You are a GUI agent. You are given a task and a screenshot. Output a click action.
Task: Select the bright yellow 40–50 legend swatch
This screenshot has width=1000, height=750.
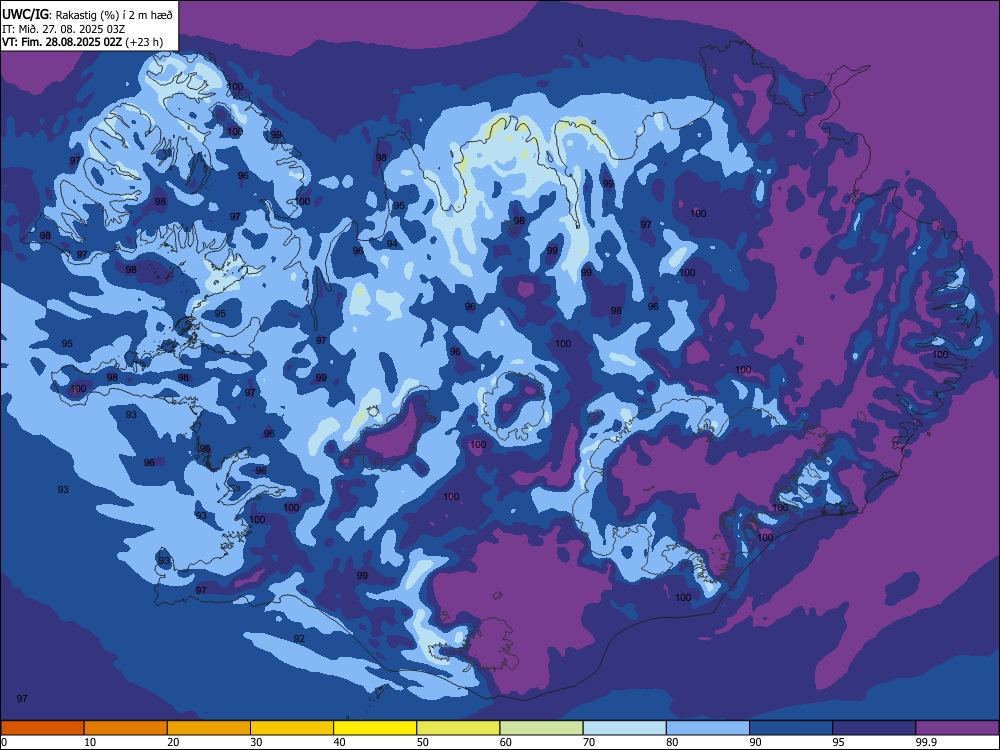pyautogui.click(x=375, y=728)
